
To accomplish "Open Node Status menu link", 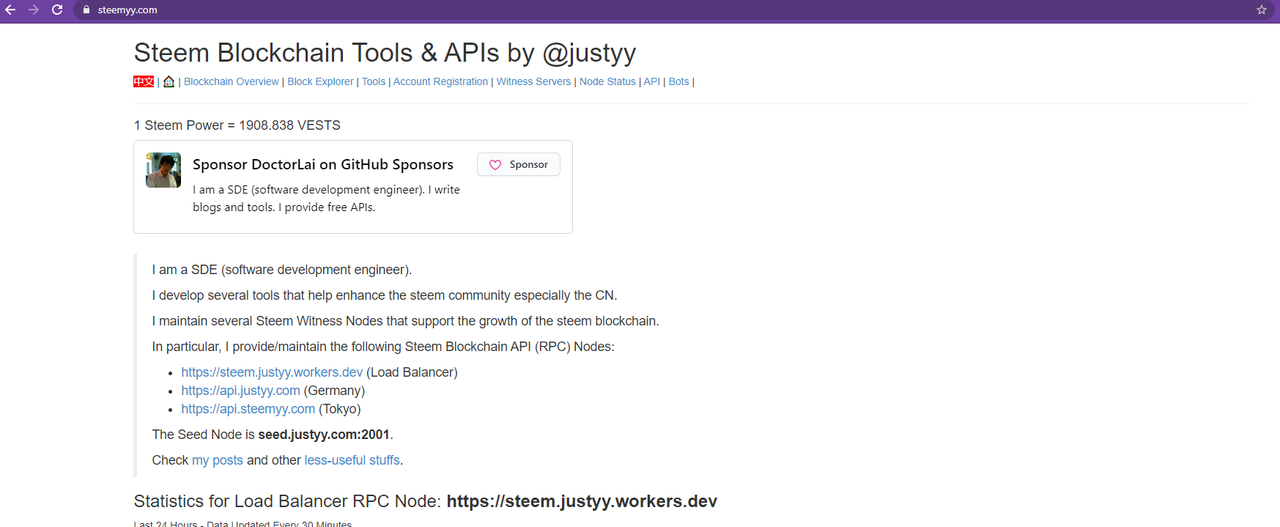I will click(607, 82).
